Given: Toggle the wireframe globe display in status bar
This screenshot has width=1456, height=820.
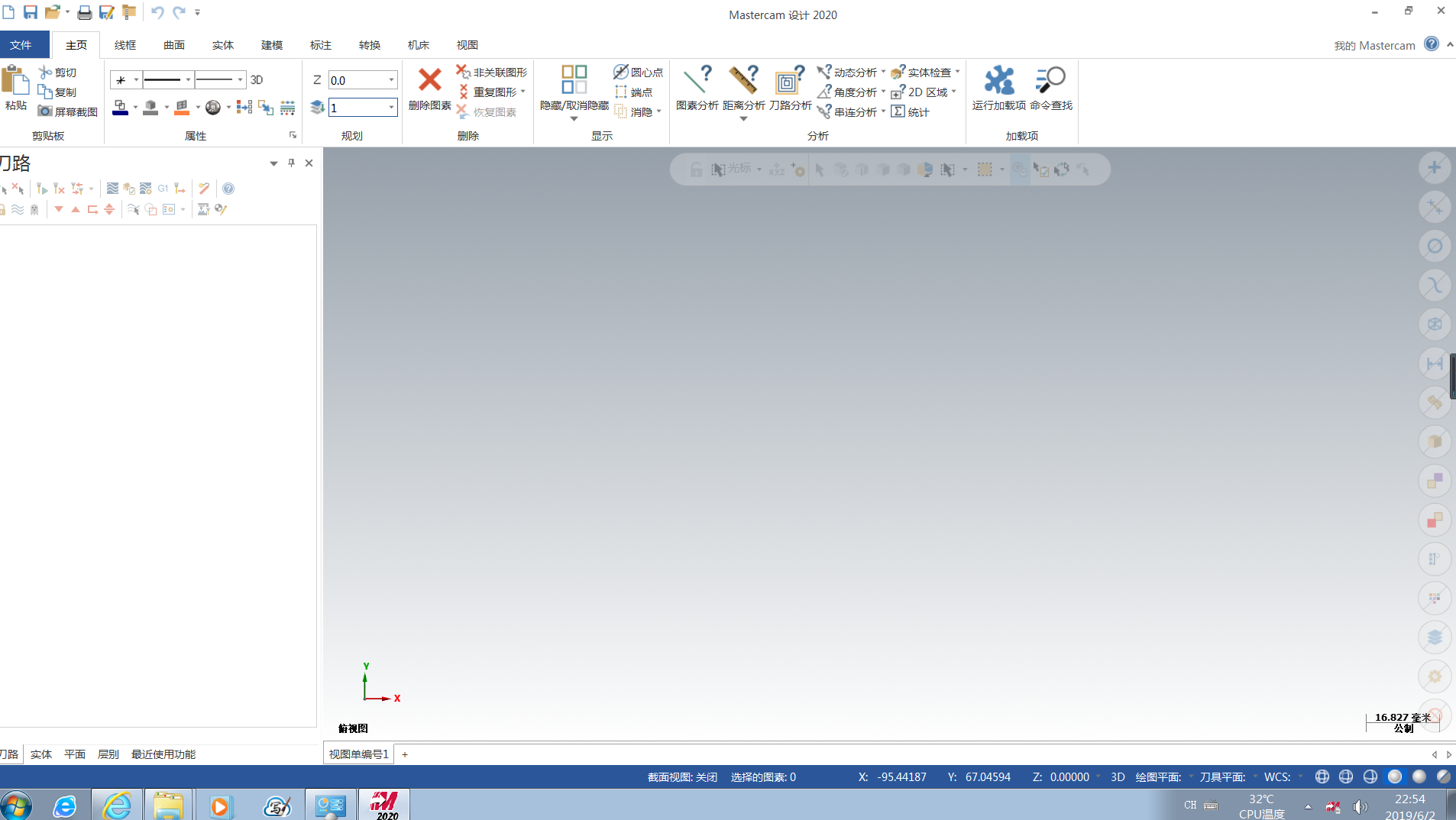Looking at the screenshot, I should (1322, 776).
